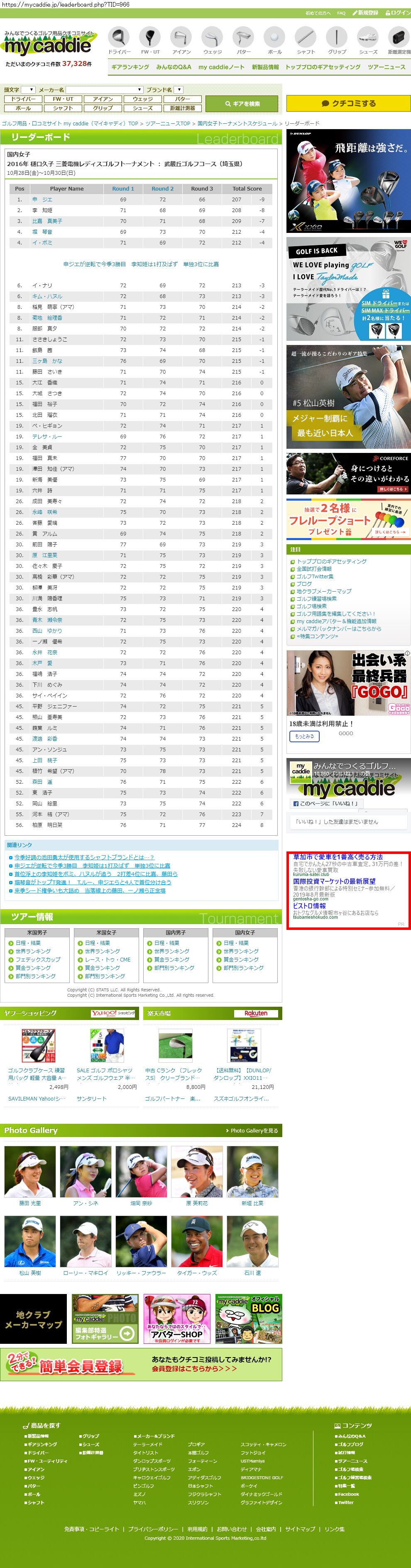Open the 地クラブメーカーマップ banner
Image resolution: width=411 pixels, height=1568 pixels.
click(x=33, y=1318)
